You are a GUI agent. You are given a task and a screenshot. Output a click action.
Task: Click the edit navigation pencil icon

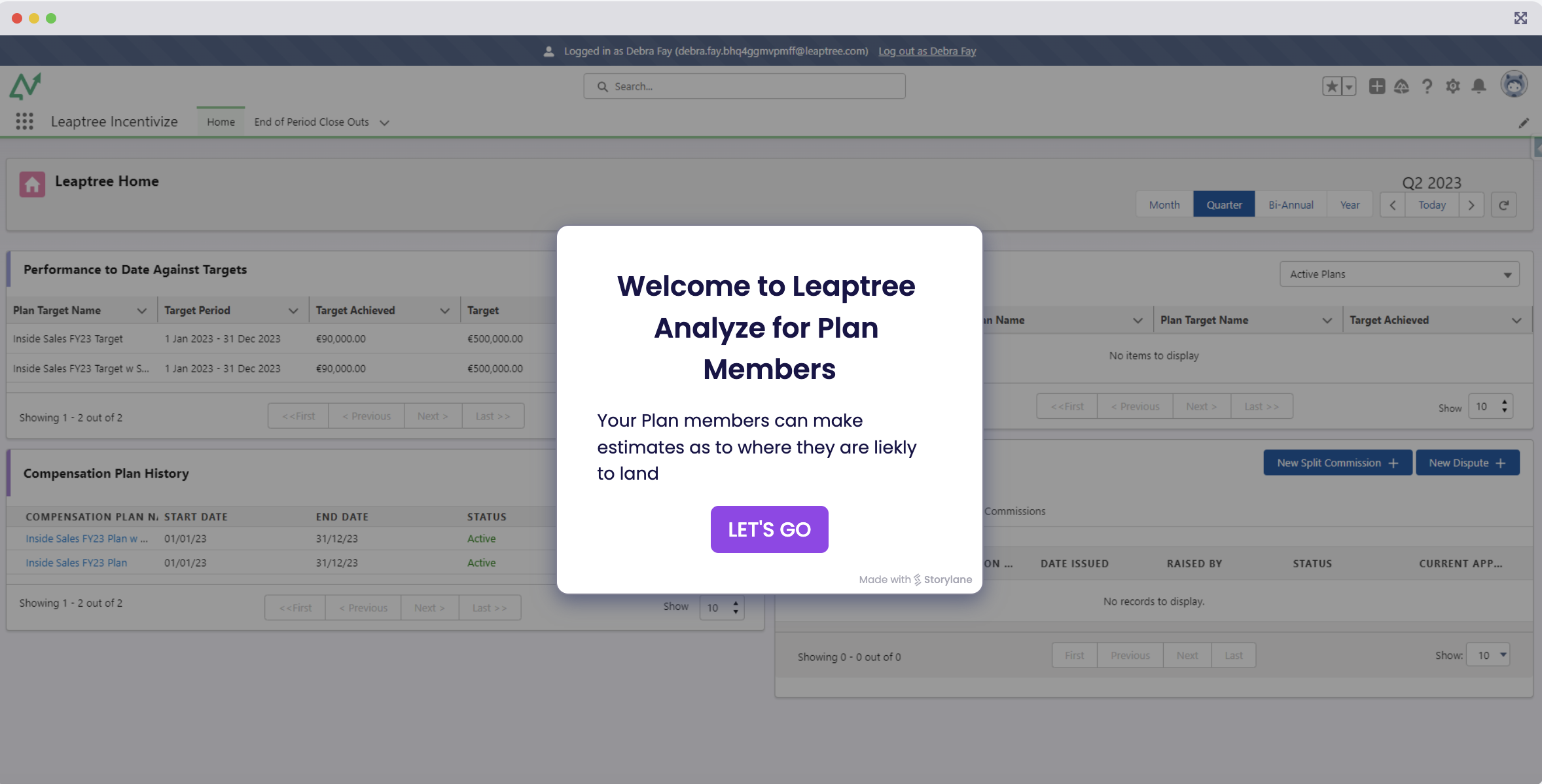point(1524,122)
